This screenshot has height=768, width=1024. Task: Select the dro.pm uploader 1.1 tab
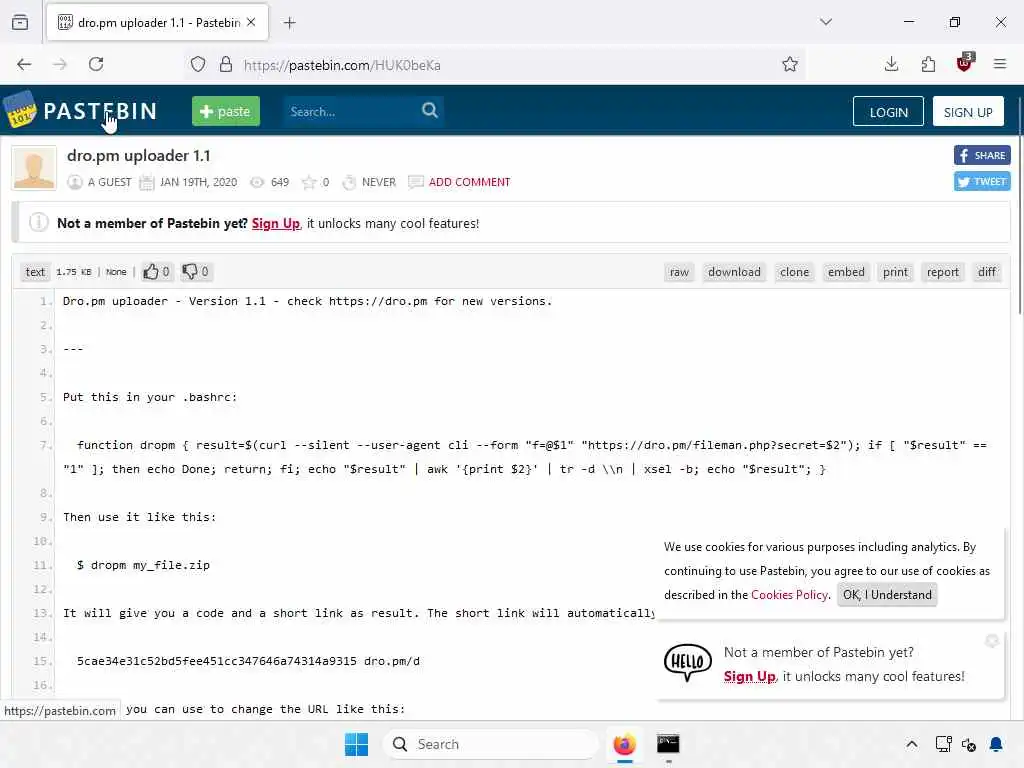(157, 23)
